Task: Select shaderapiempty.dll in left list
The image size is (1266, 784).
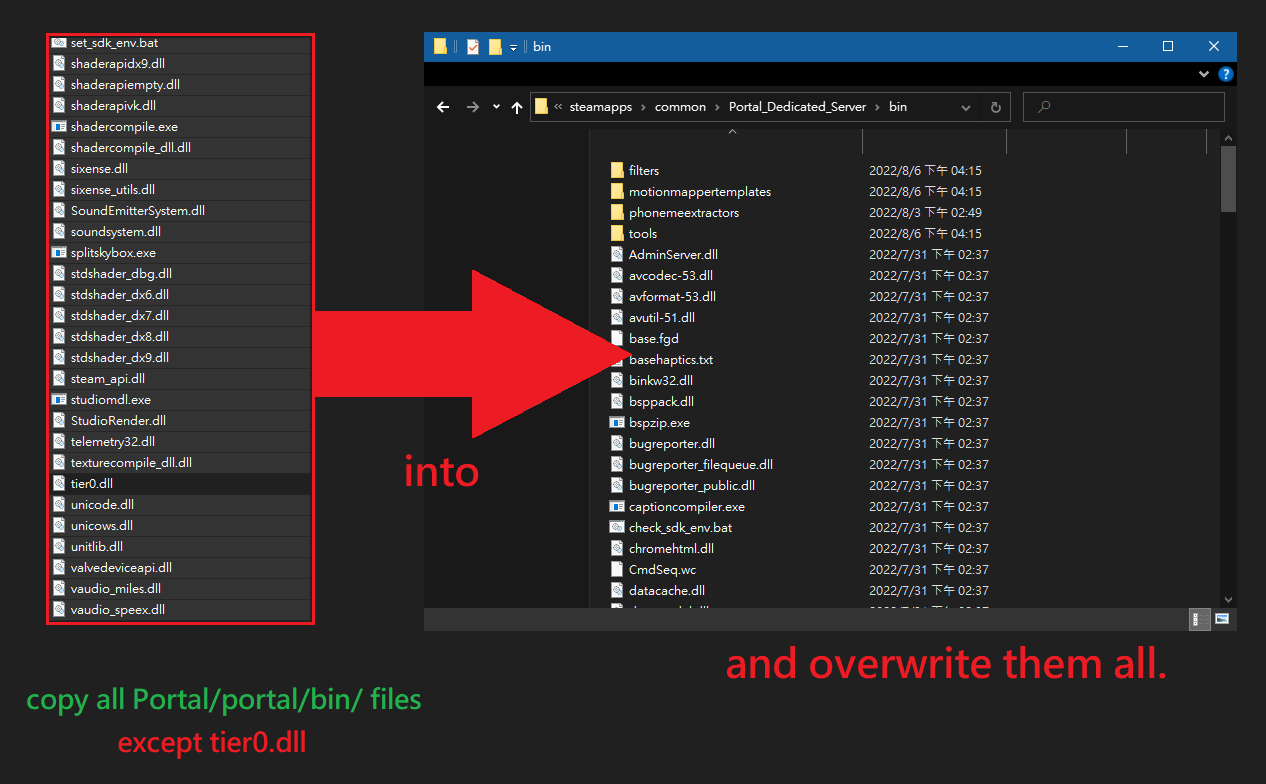Action: pos(180,84)
